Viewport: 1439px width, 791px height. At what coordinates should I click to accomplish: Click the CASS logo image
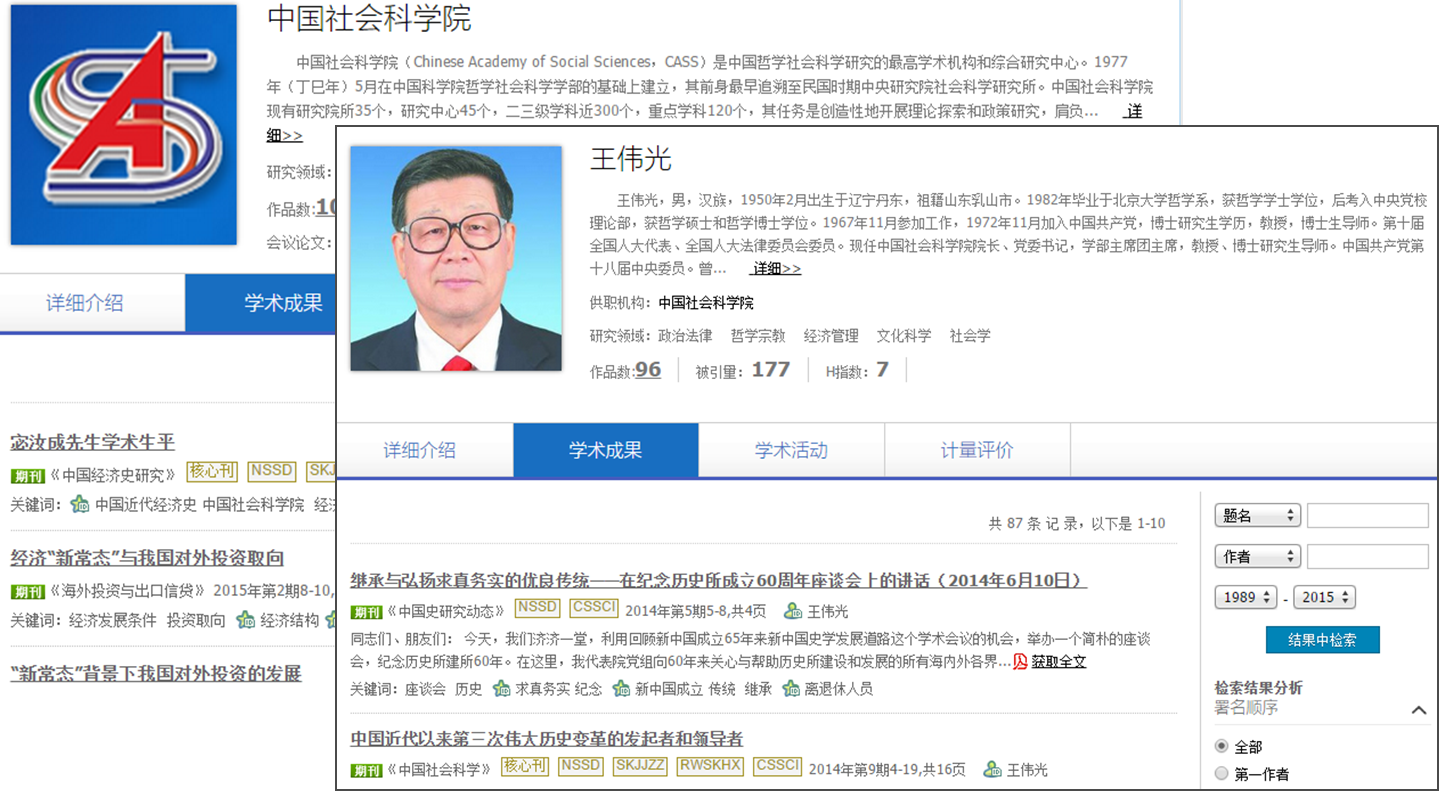[124, 125]
